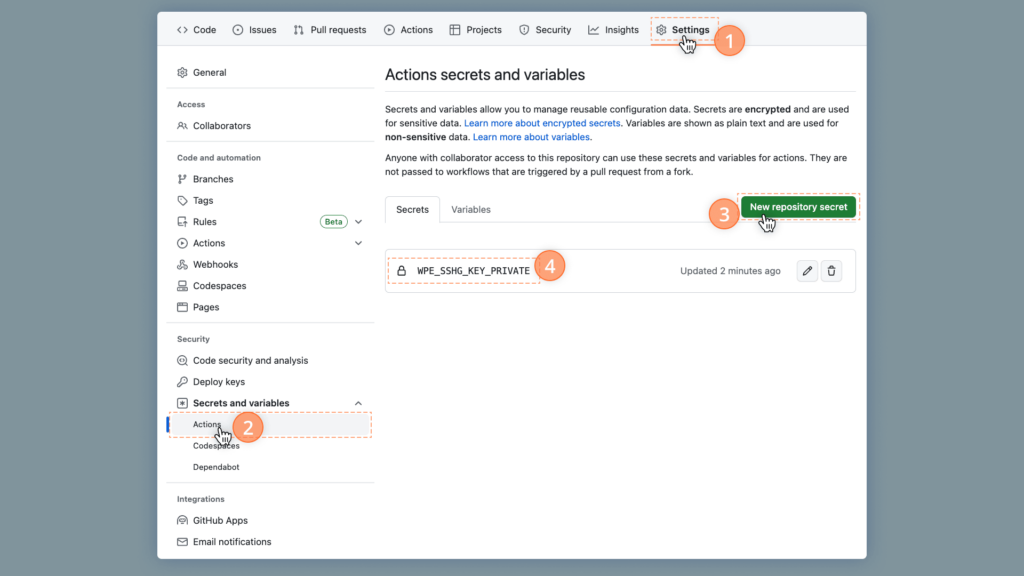Open Email notifications via the envelope icon
This screenshot has height=576, width=1024.
click(x=185, y=541)
